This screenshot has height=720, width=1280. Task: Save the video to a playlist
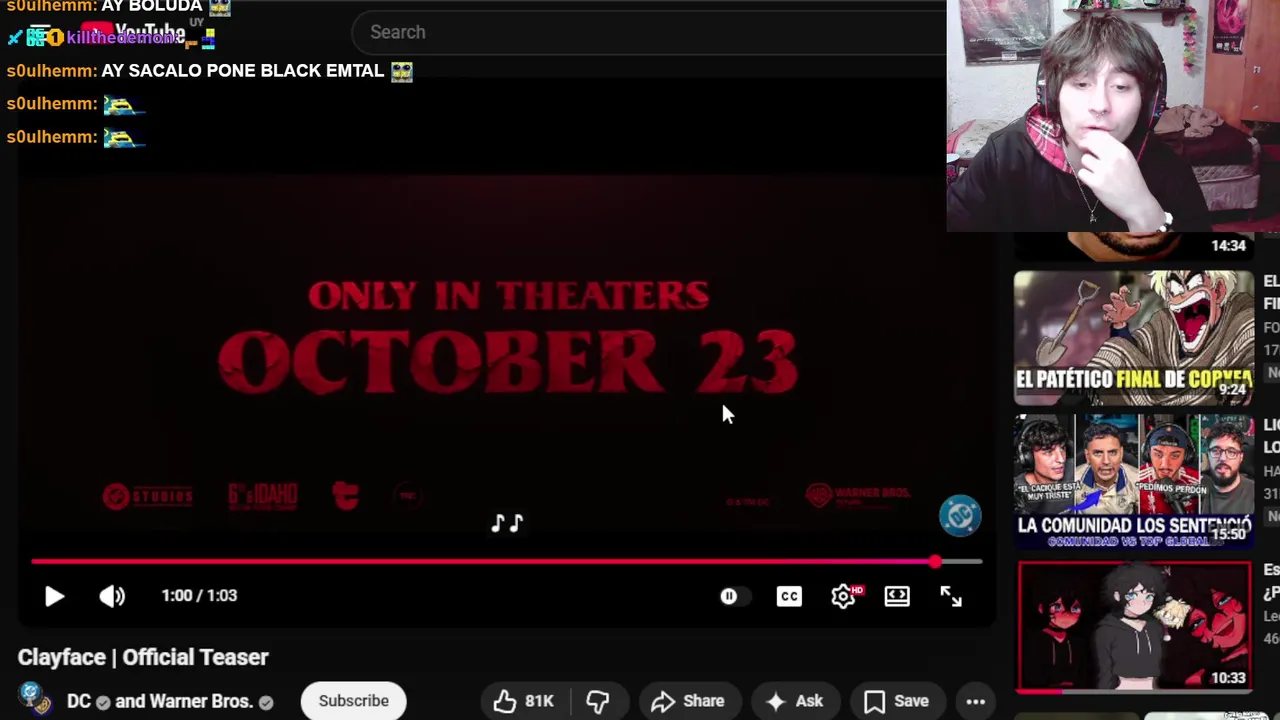tap(897, 701)
